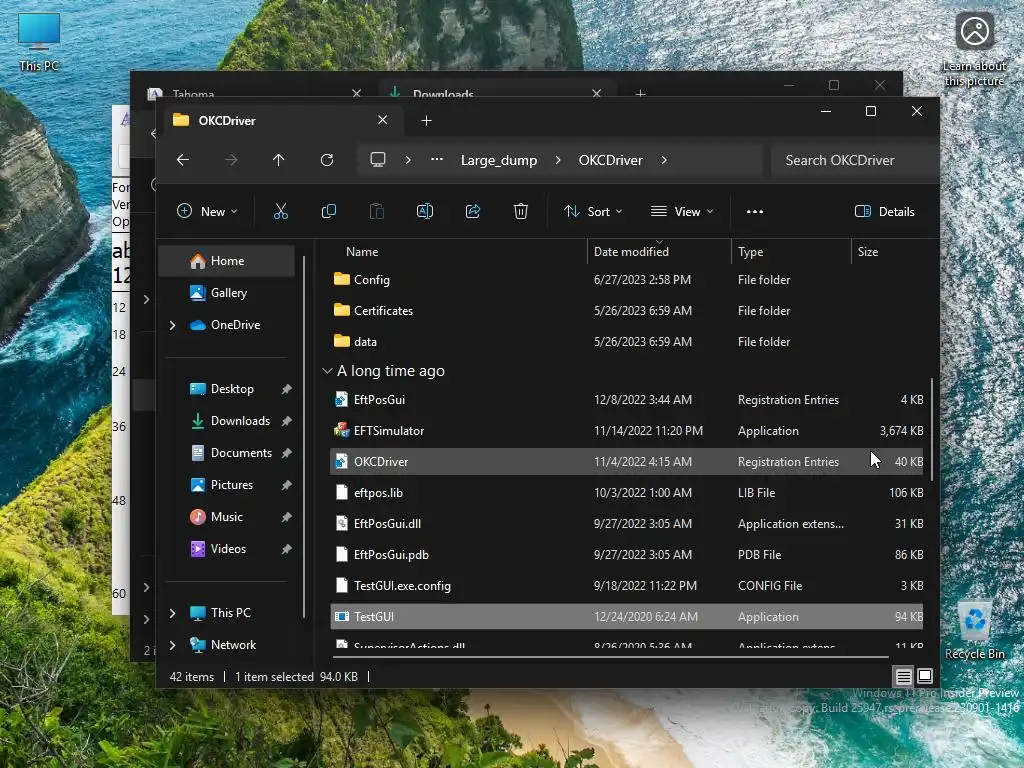Go up one folder with the up arrow
Screen dimensions: 1024x768
(279, 160)
